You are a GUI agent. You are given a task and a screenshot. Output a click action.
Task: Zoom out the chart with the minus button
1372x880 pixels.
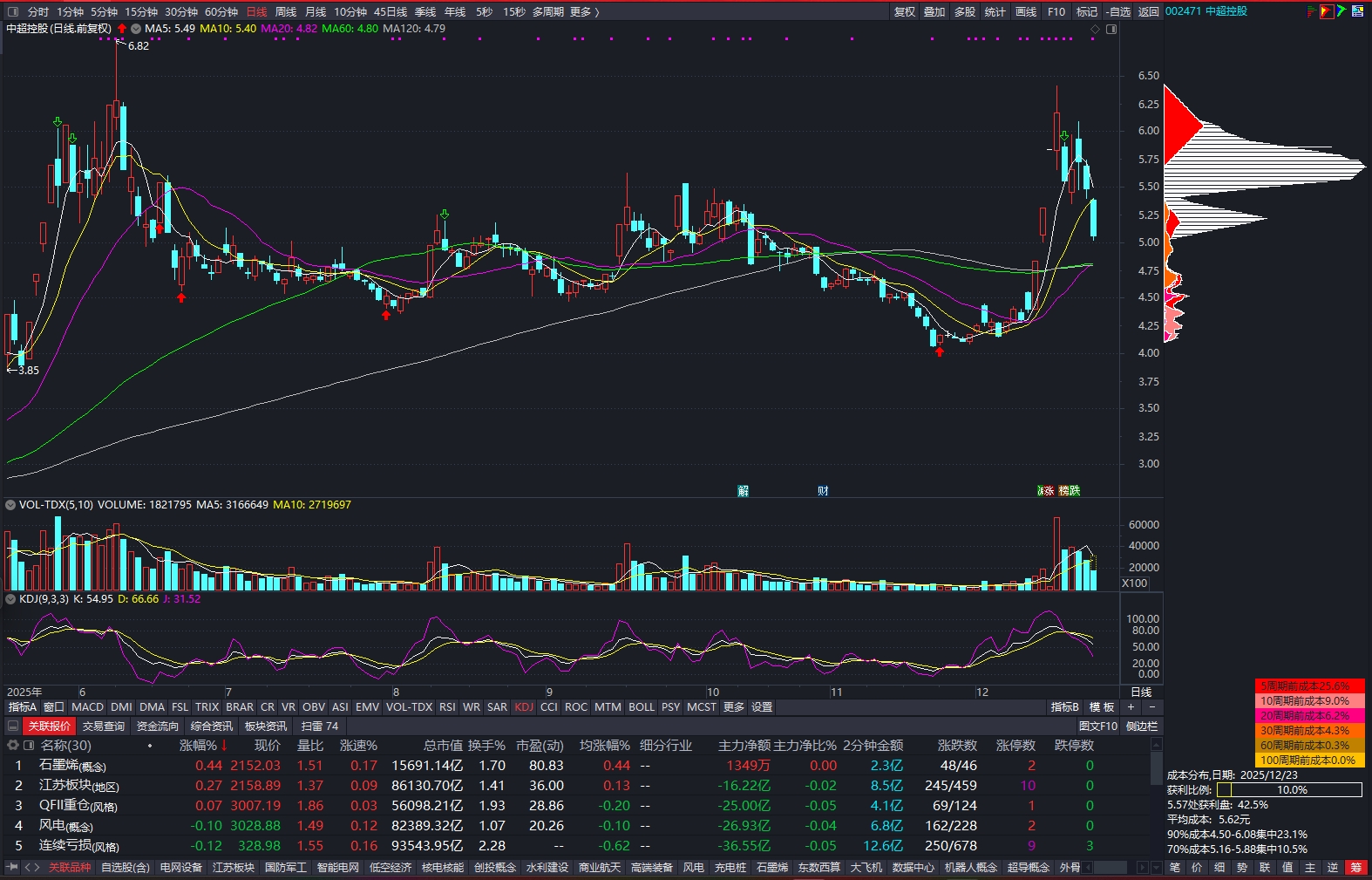1151,707
